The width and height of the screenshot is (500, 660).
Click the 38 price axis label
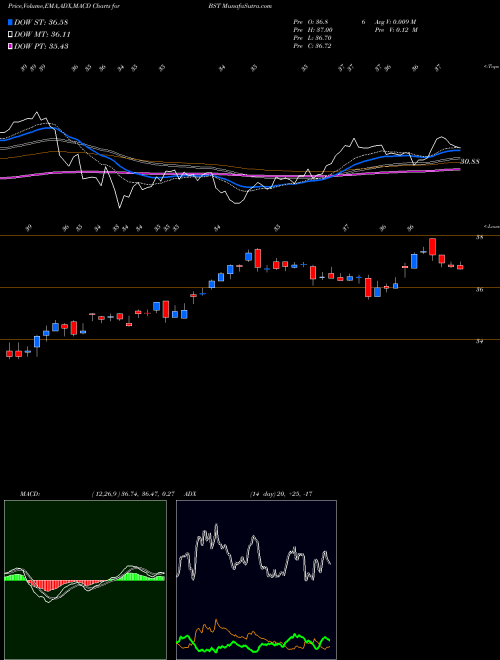tap(479, 237)
